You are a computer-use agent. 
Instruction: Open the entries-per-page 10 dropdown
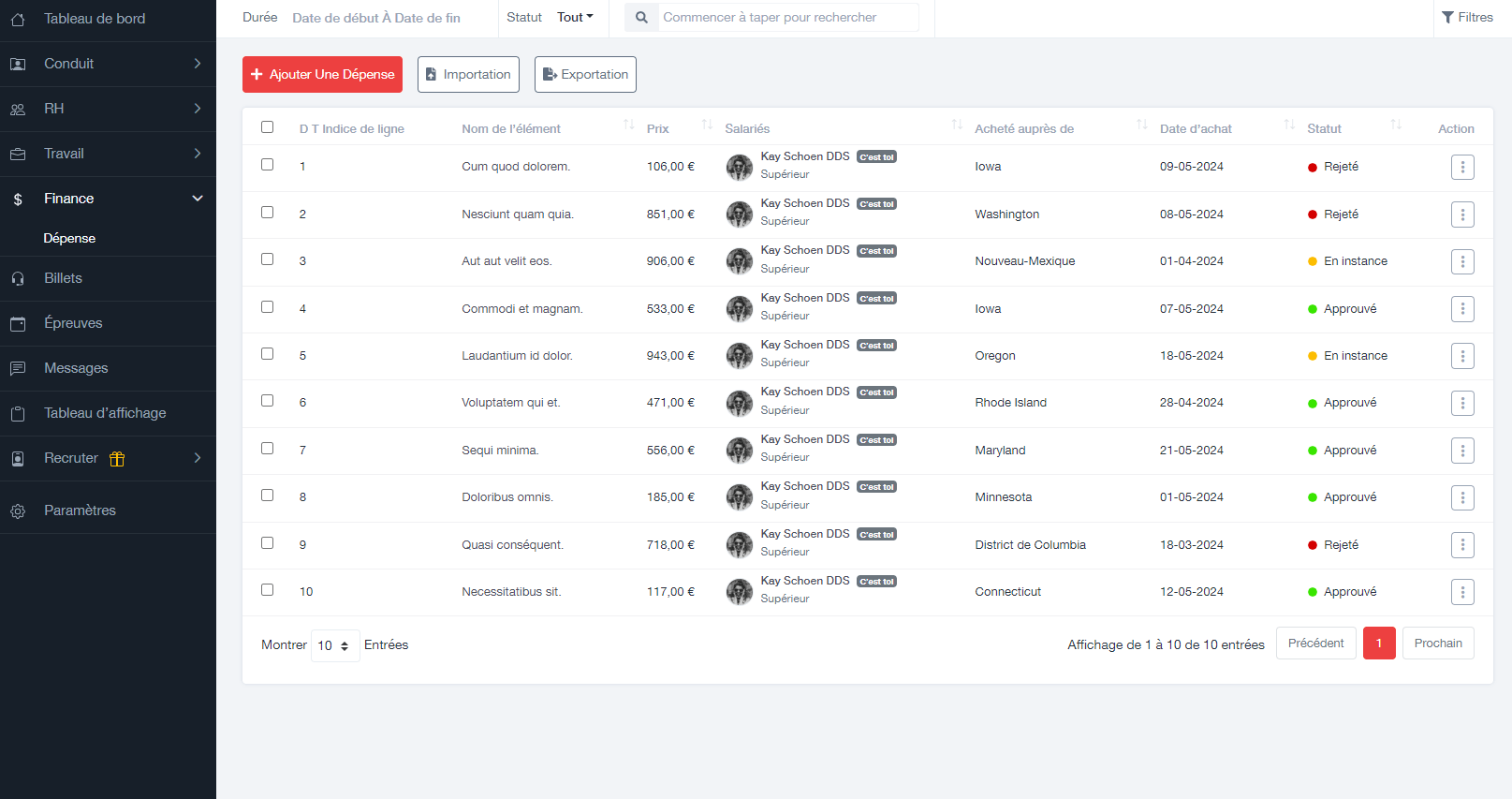[335, 645]
